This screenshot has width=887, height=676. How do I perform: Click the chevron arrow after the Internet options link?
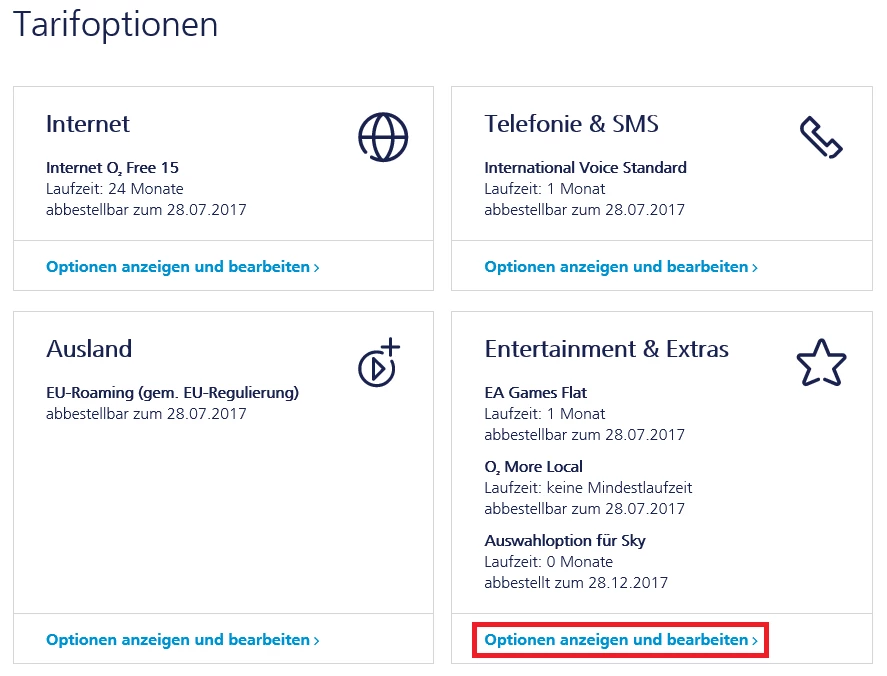point(317,268)
